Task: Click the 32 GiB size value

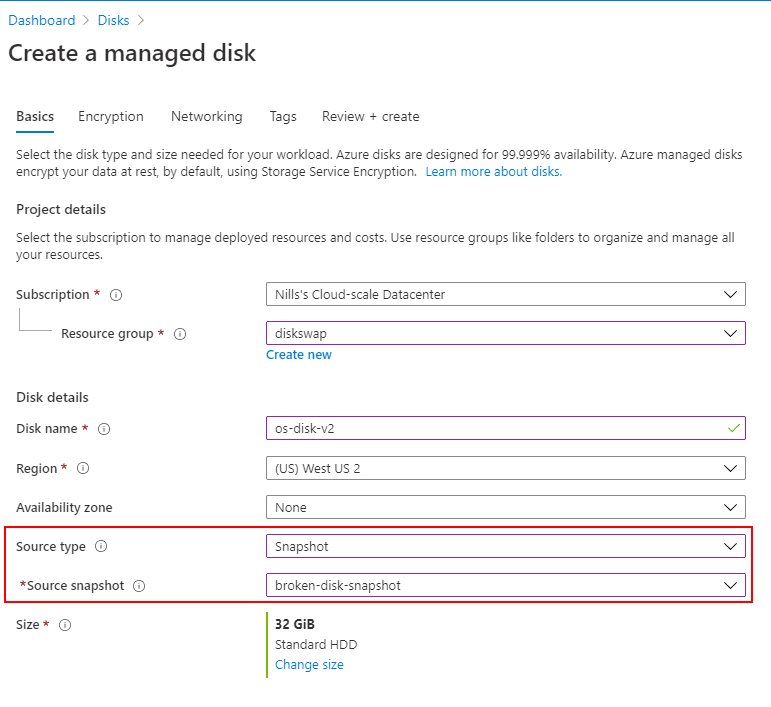Action: click(295, 624)
